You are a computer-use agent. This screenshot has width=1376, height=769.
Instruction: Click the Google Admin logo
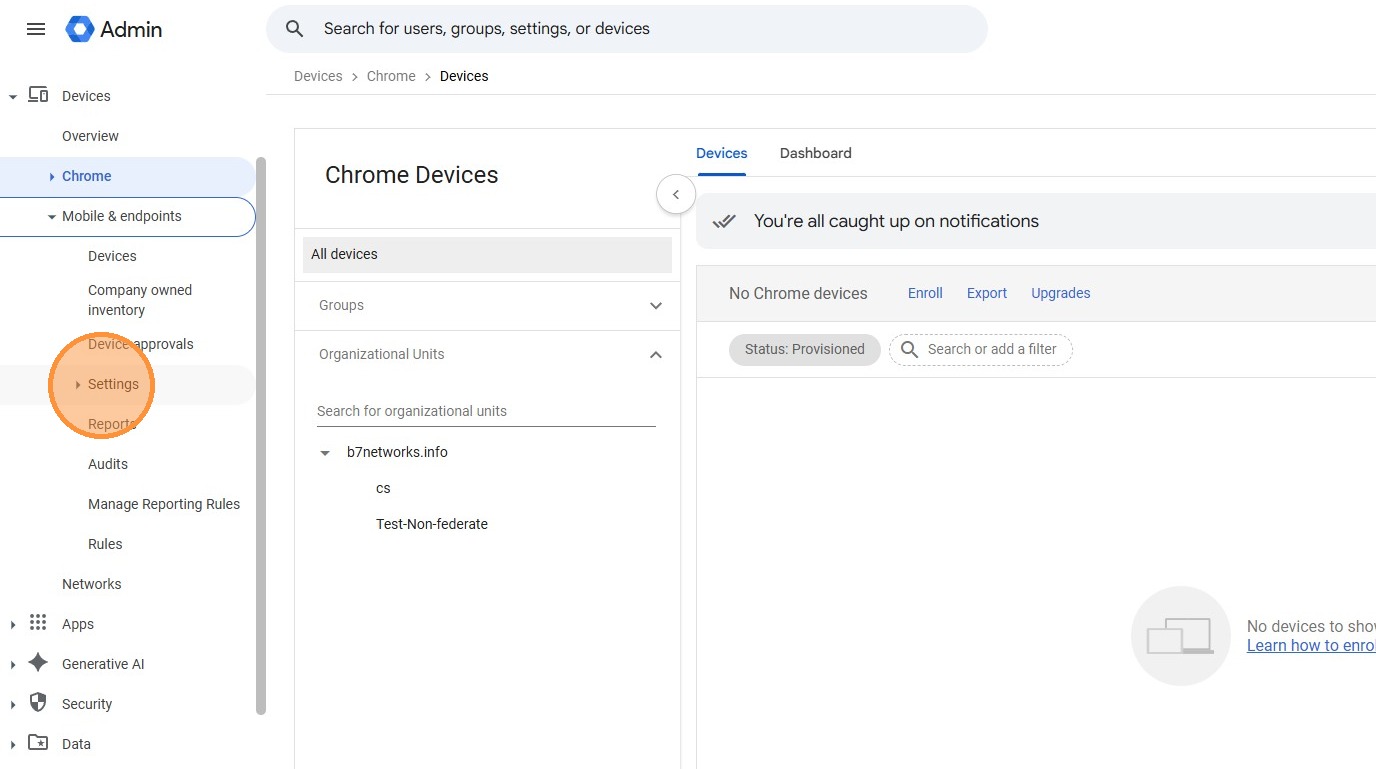[113, 29]
